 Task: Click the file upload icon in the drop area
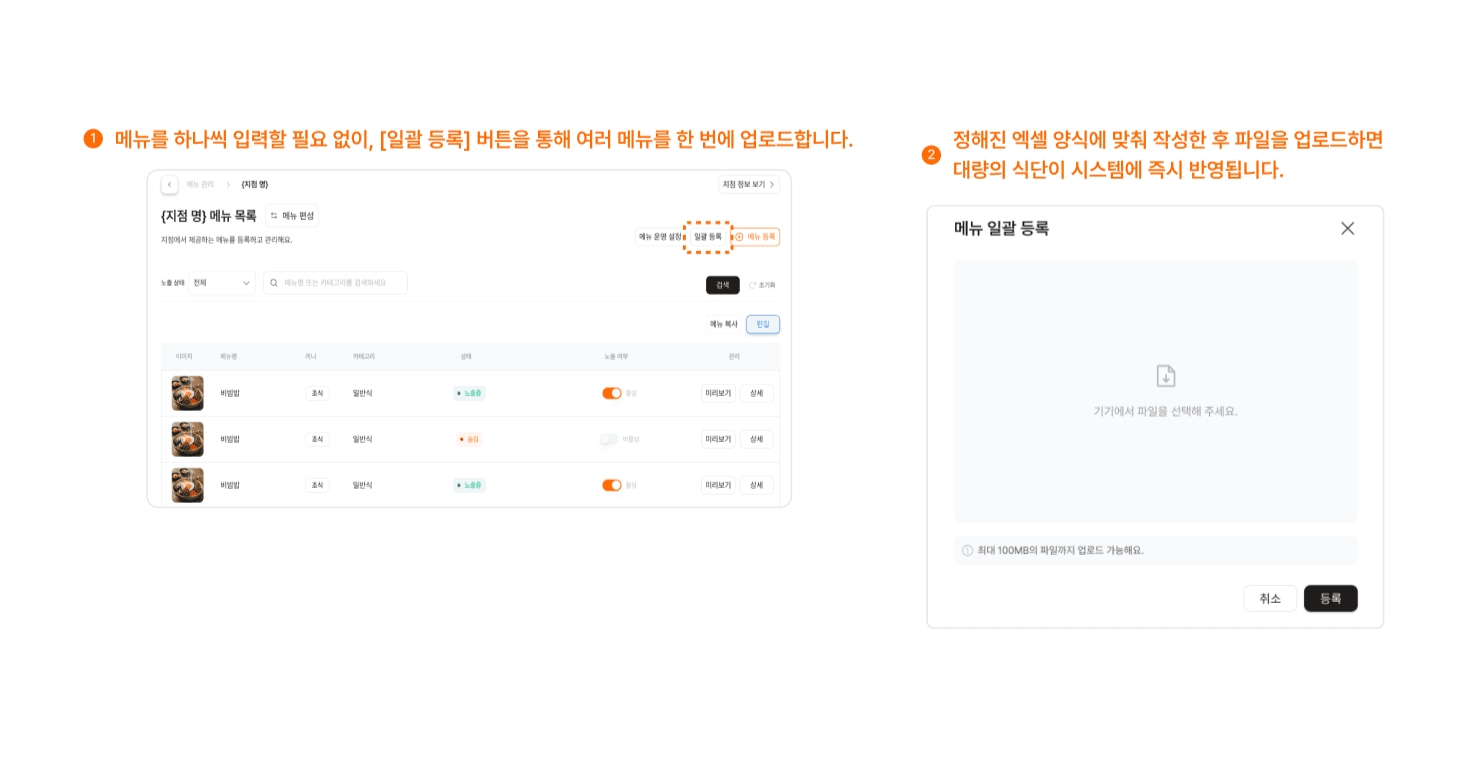tap(1166, 376)
